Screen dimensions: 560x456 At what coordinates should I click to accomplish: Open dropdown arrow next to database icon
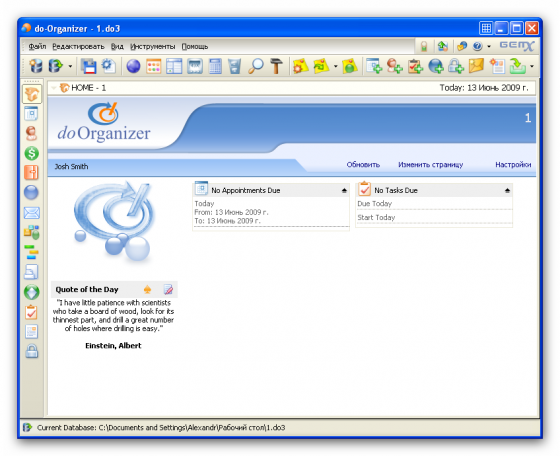click(x=70, y=66)
